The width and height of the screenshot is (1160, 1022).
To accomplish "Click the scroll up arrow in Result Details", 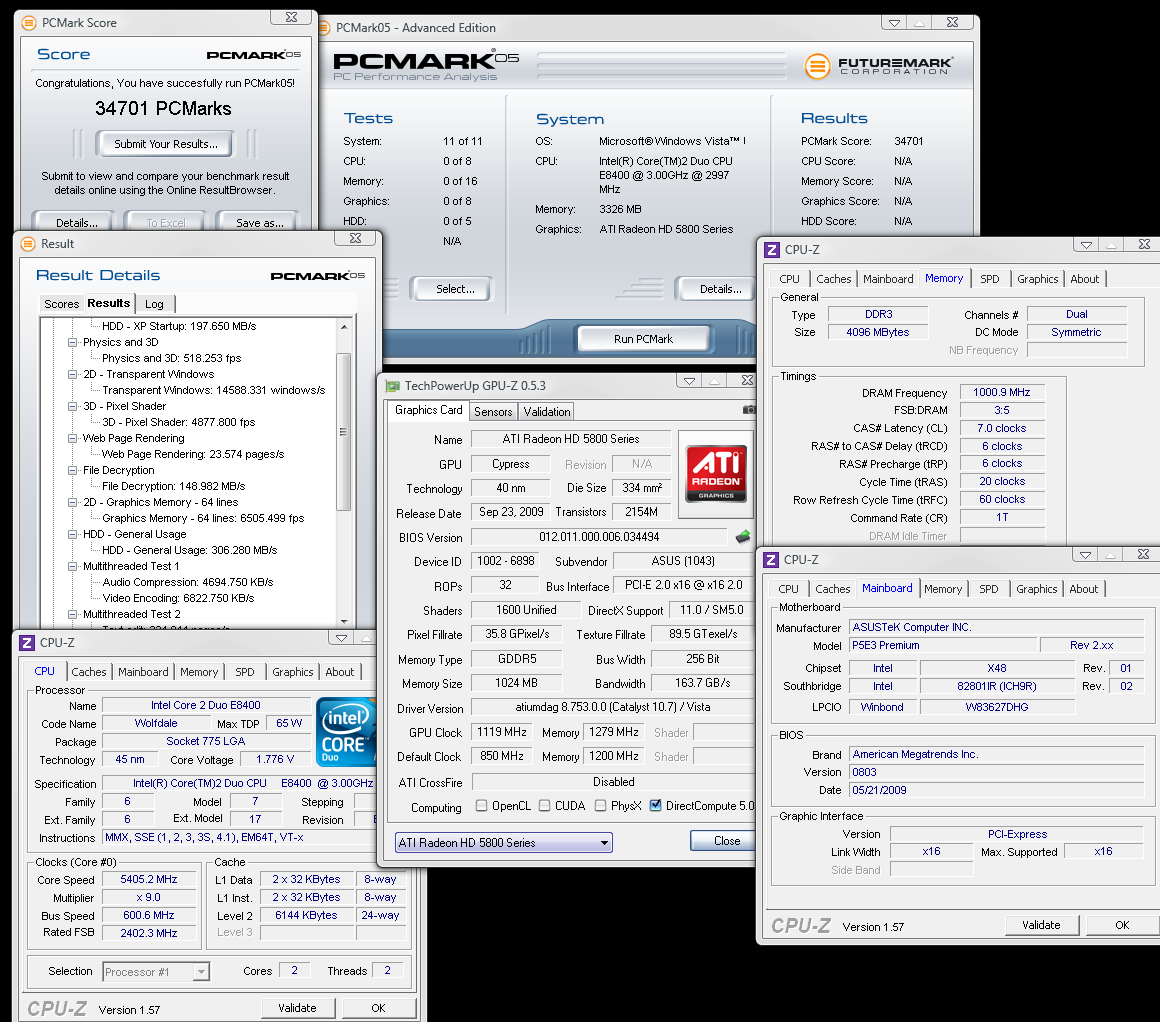I will coord(344,326).
